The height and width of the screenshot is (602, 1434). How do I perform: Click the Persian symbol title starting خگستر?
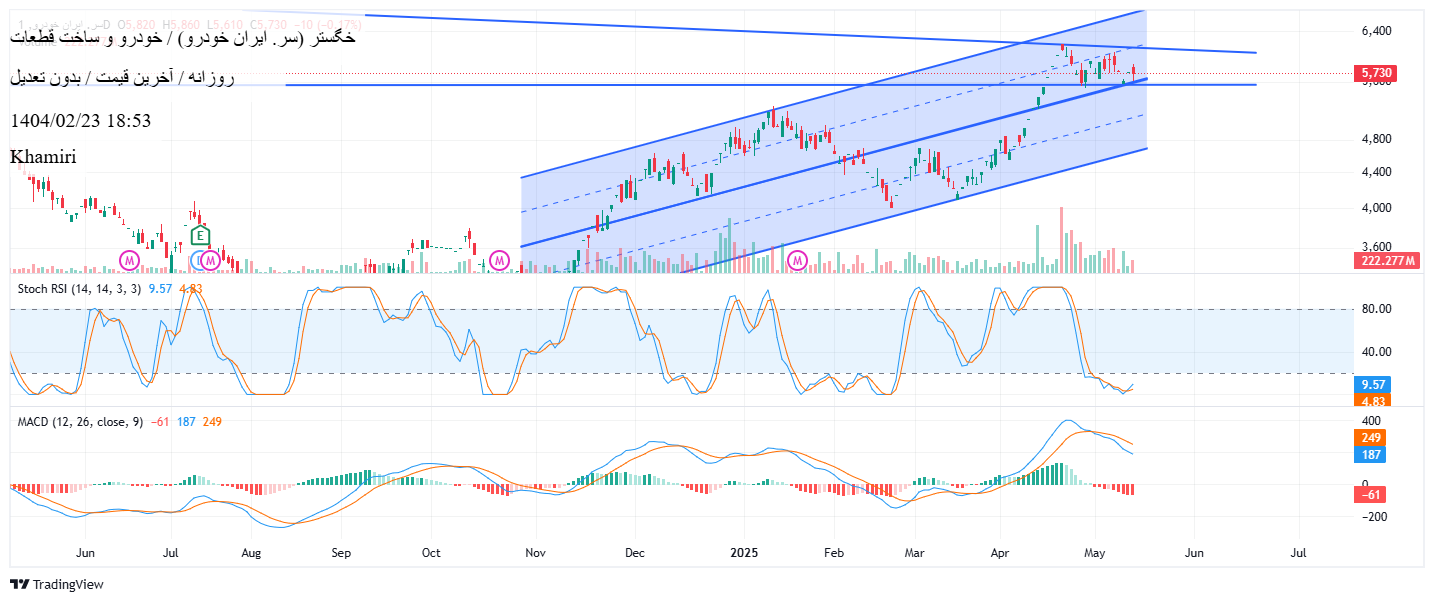click(x=183, y=37)
